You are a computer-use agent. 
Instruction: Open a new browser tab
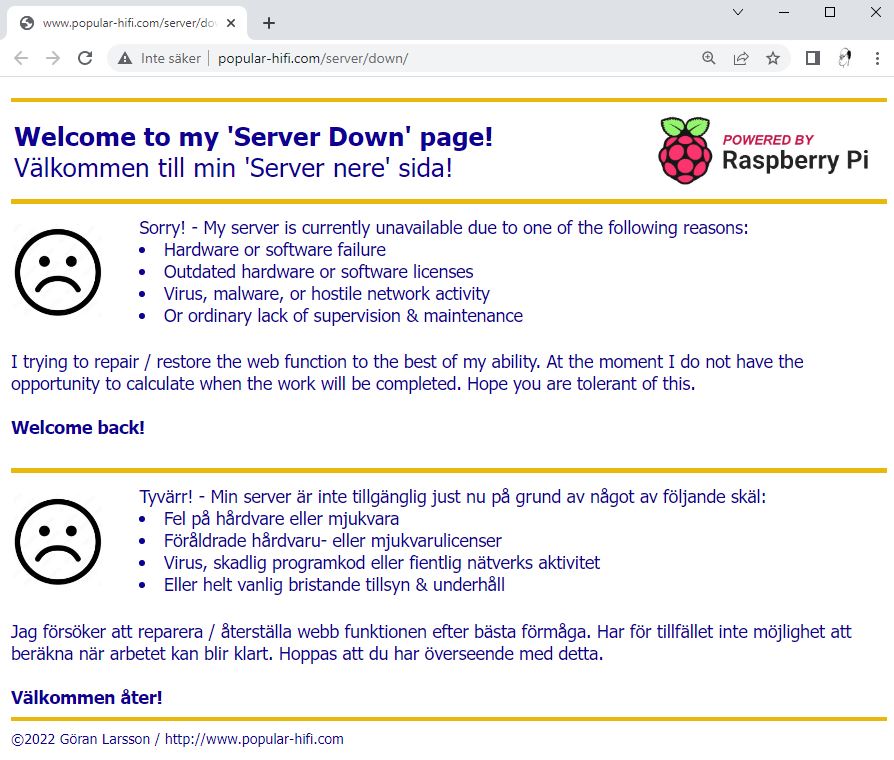(269, 23)
